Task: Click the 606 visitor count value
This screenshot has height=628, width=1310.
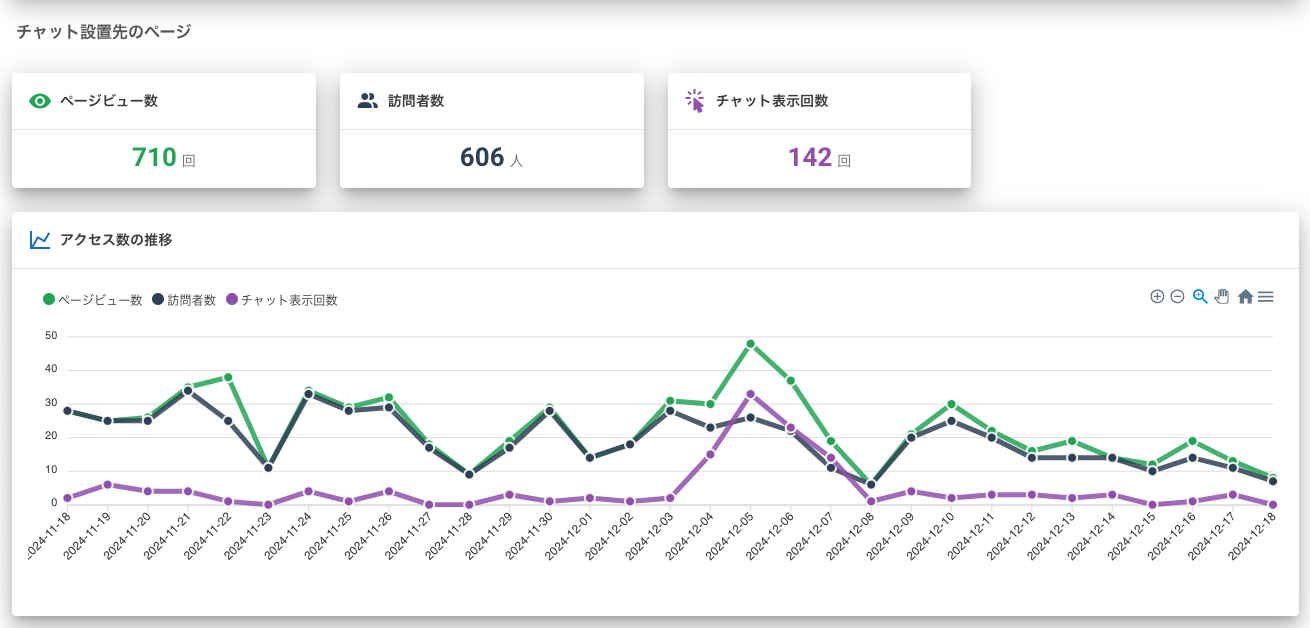Action: (x=482, y=158)
